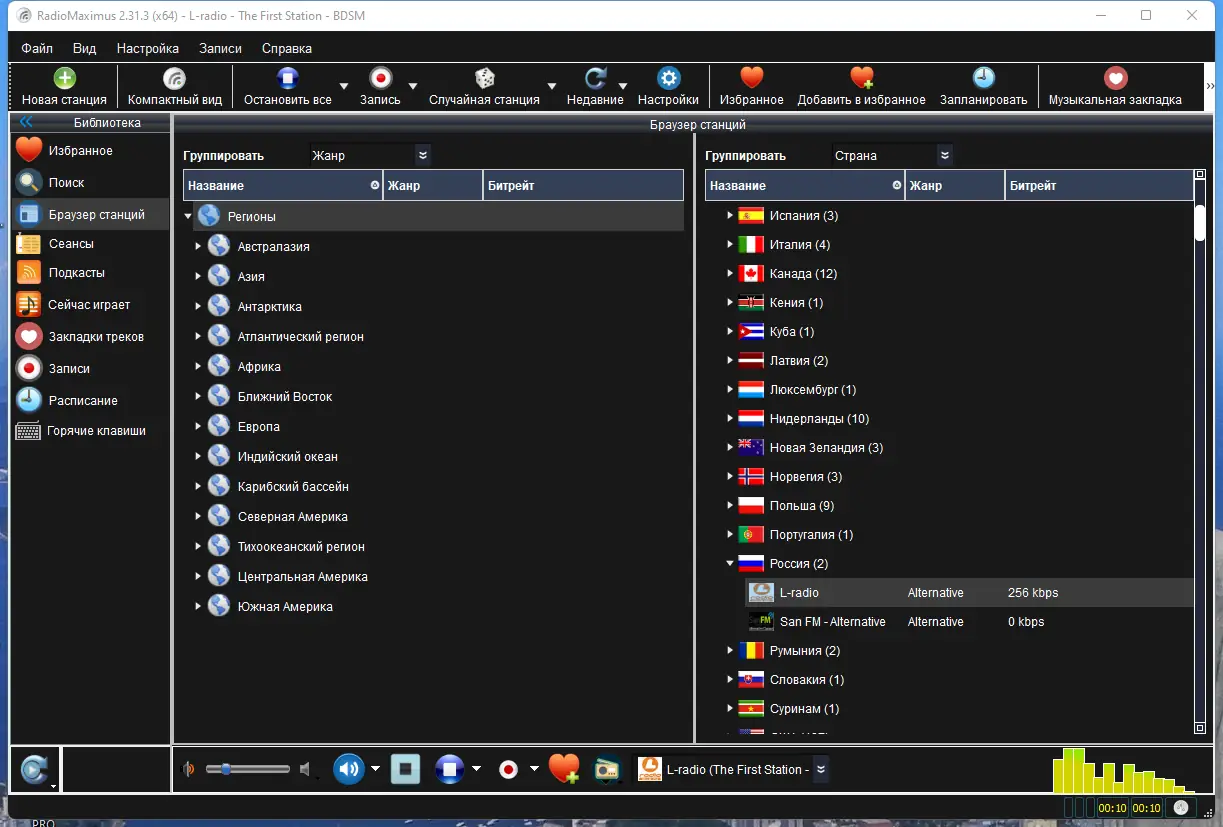Open Горячие клавиши in the sidebar
Screen dimensions: 1223x827
(x=90, y=431)
